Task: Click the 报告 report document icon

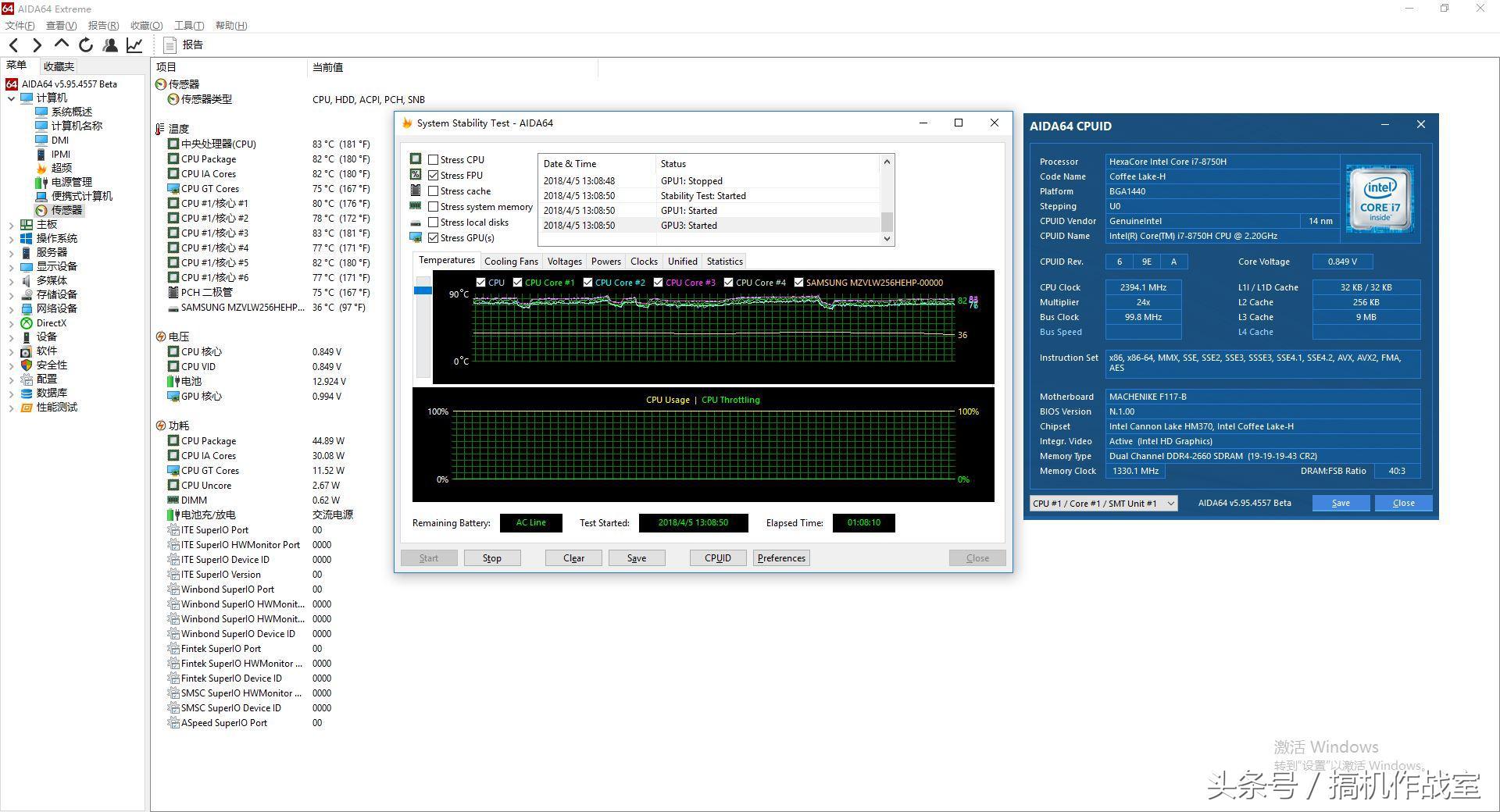Action: point(170,45)
